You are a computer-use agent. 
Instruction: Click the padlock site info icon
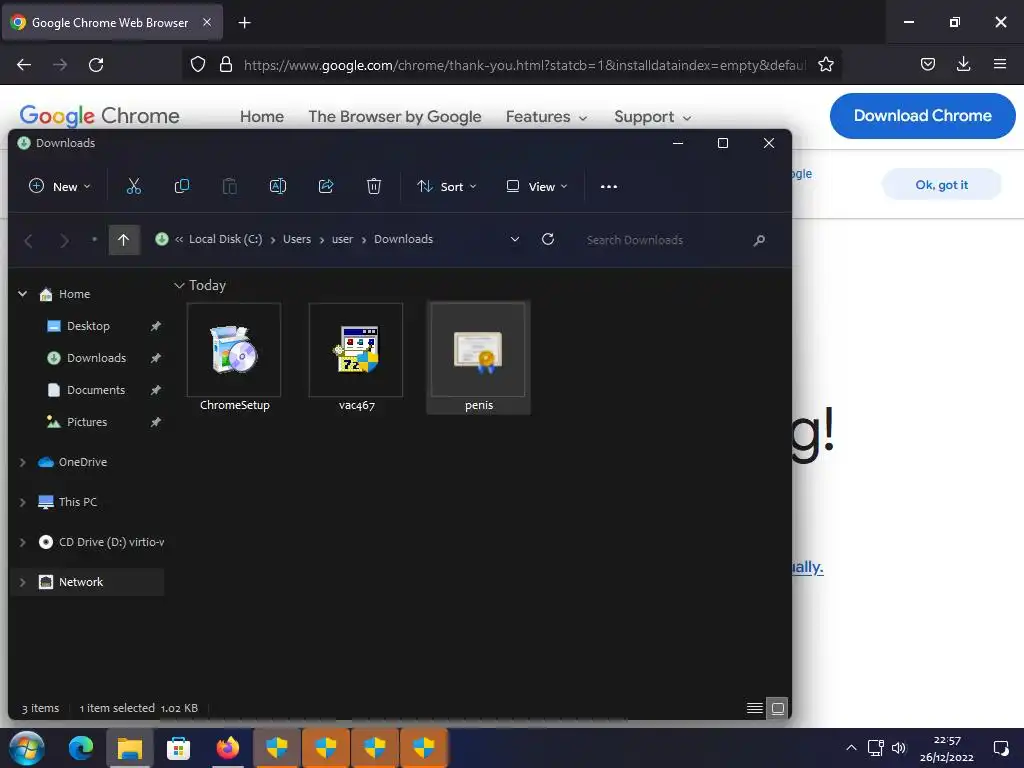pyautogui.click(x=226, y=65)
